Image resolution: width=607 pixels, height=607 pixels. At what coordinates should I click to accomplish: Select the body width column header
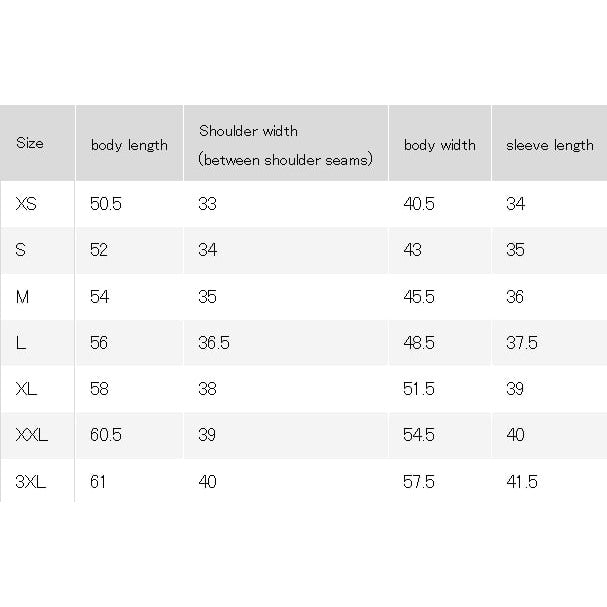(440, 145)
